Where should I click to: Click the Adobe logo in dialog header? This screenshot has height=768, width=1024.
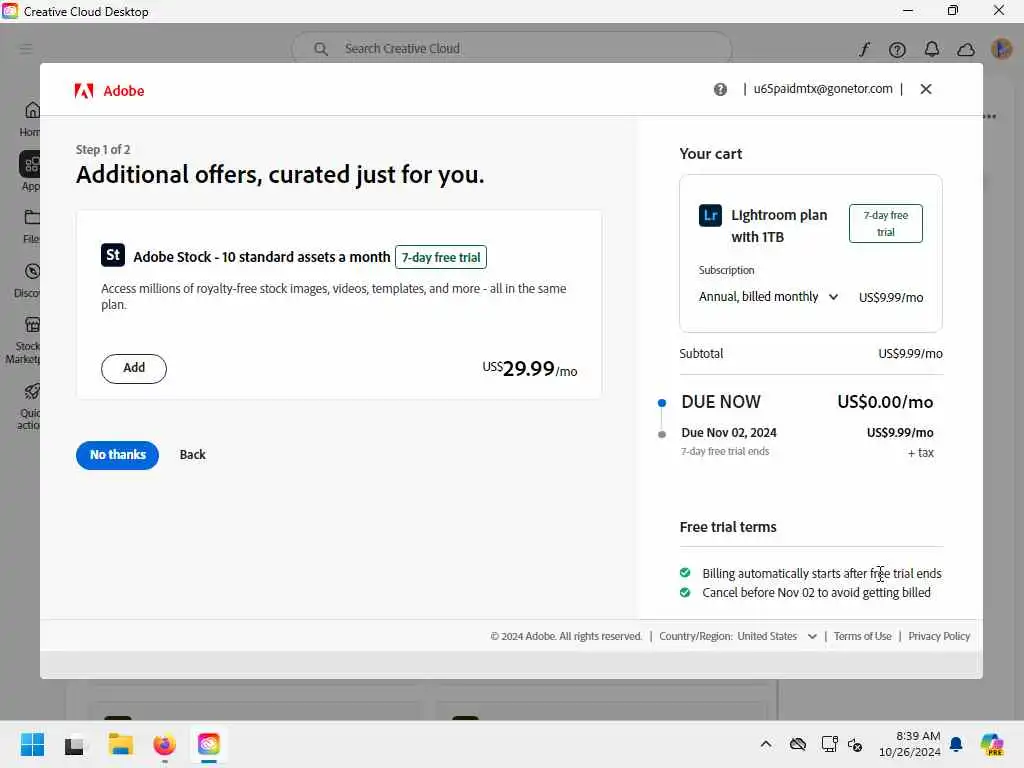pyautogui.click(x=109, y=91)
